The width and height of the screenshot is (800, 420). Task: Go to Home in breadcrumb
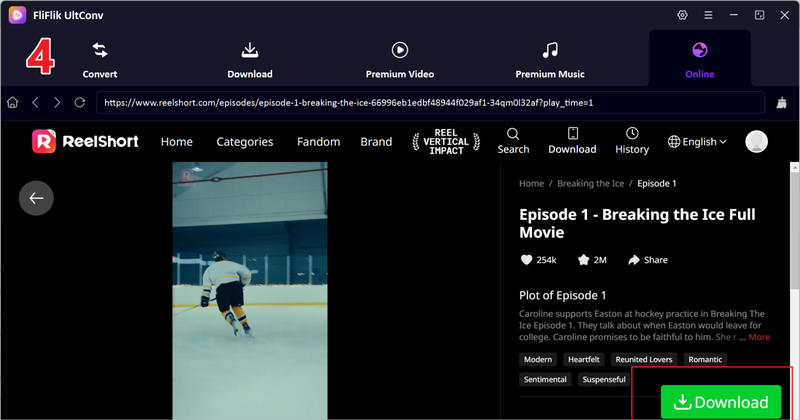pyautogui.click(x=531, y=184)
